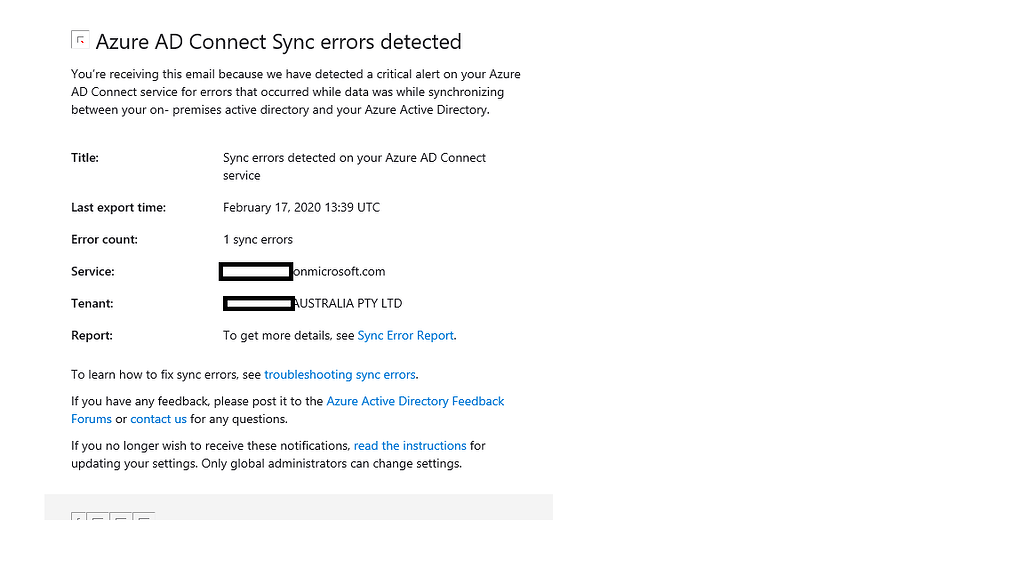Click the "Error count:" field label
Image resolution: width=1024 pixels, height=576 pixels.
point(104,240)
